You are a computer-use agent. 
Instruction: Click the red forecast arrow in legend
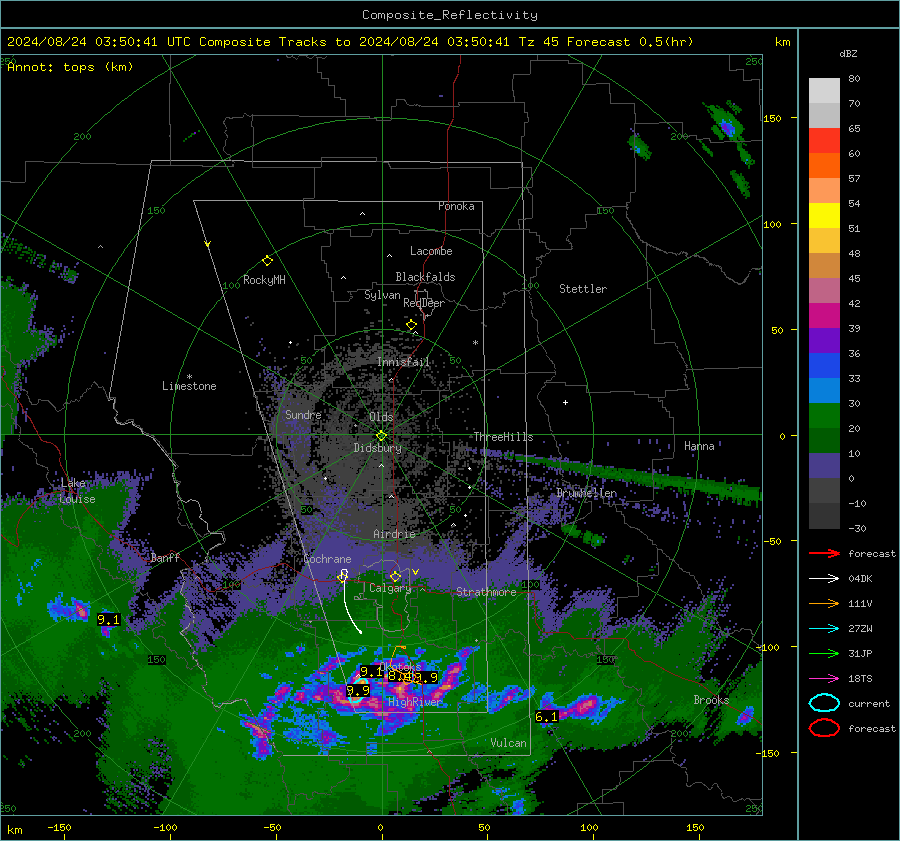tap(824, 553)
